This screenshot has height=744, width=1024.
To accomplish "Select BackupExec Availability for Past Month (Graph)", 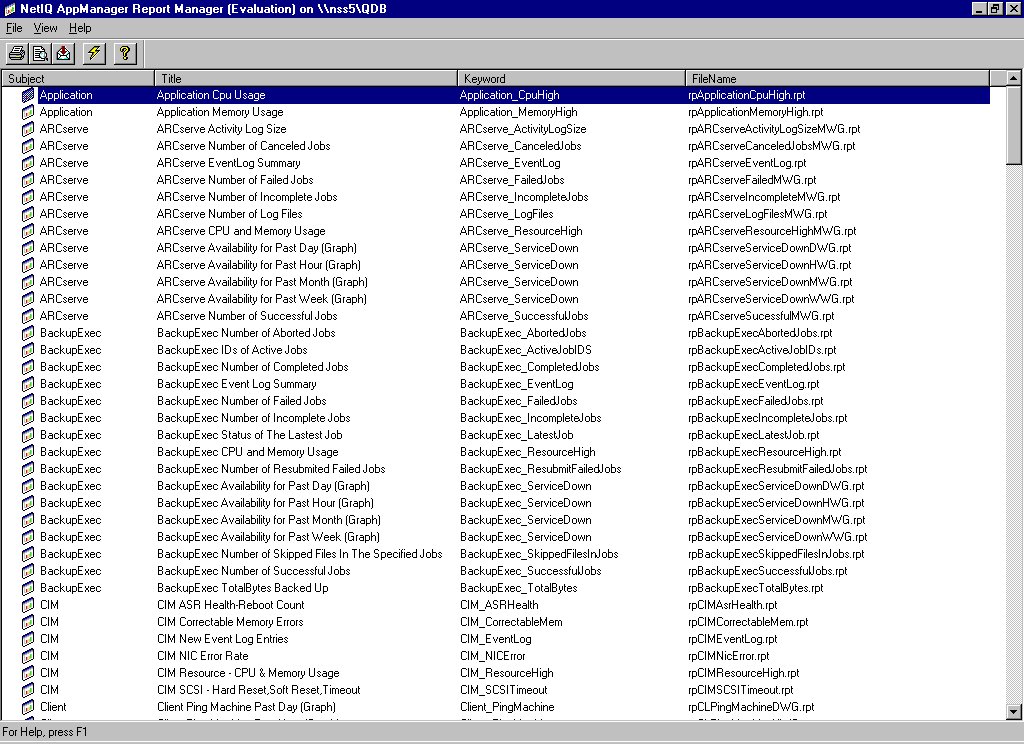I will (268, 520).
